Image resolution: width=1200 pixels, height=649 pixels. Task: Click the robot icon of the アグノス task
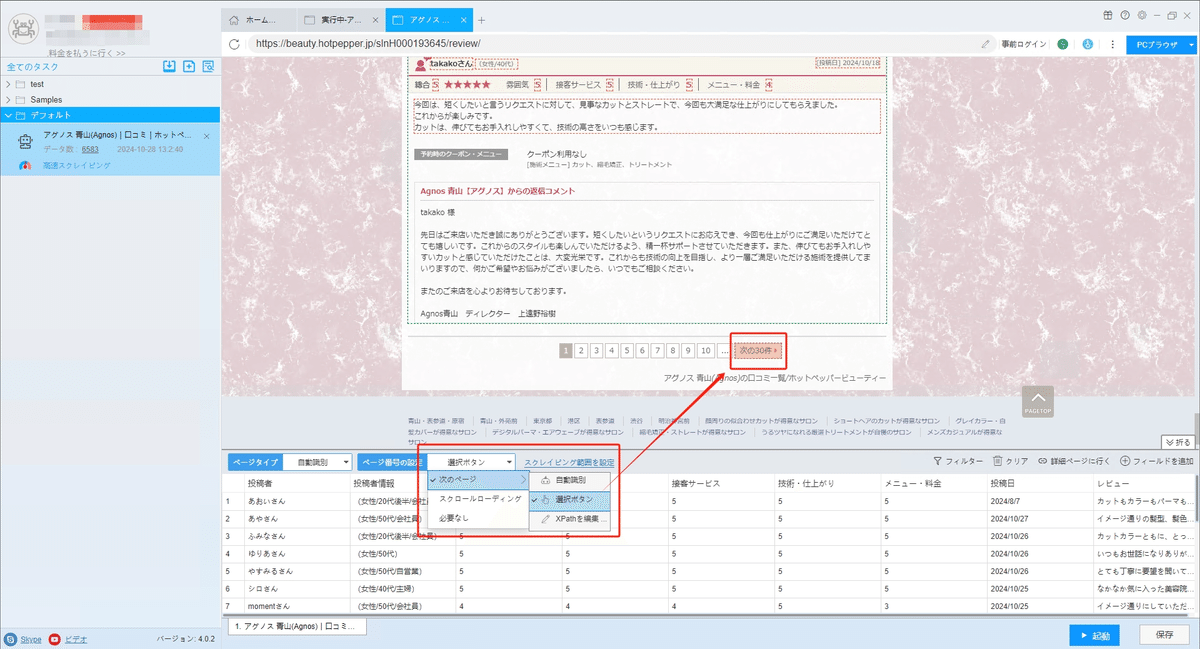(26, 141)
